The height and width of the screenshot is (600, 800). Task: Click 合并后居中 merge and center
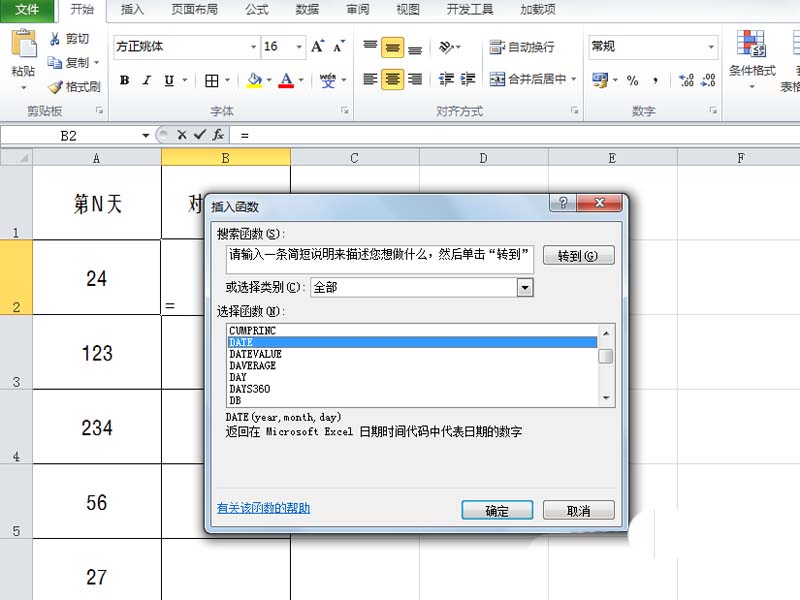pos(528,79)
